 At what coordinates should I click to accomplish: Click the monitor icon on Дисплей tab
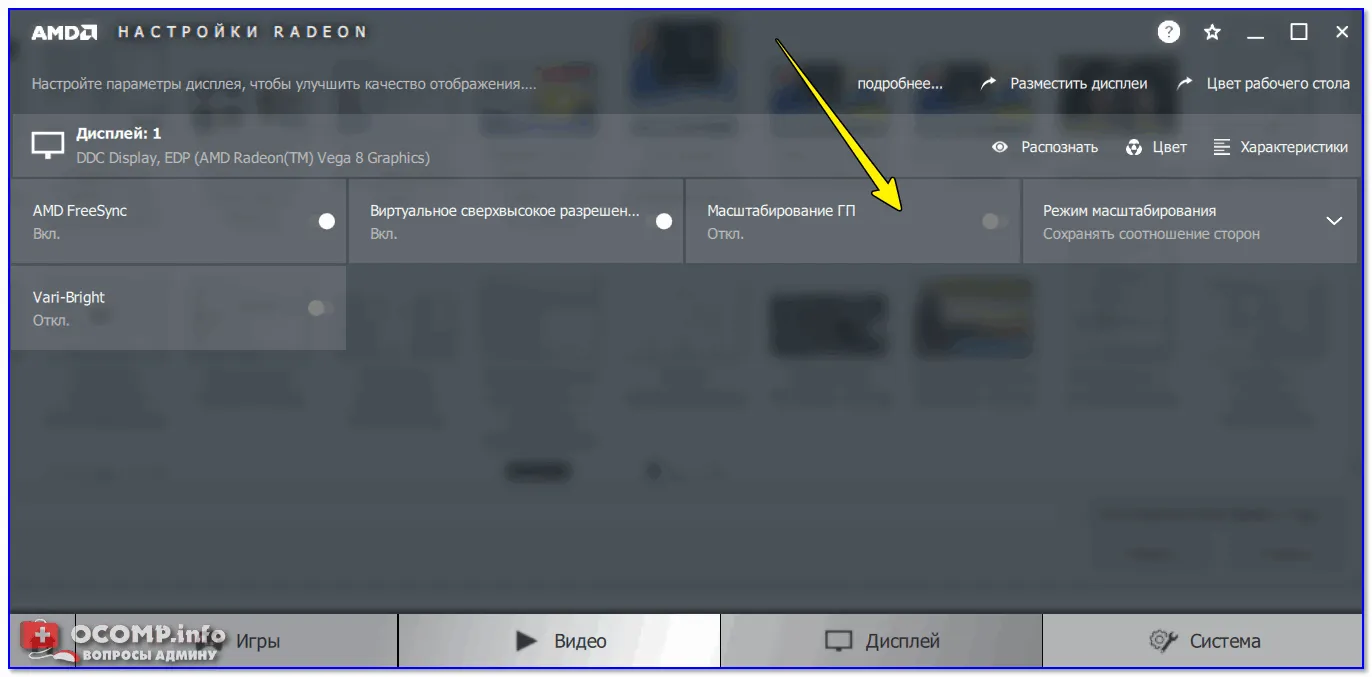pos(838,641)
